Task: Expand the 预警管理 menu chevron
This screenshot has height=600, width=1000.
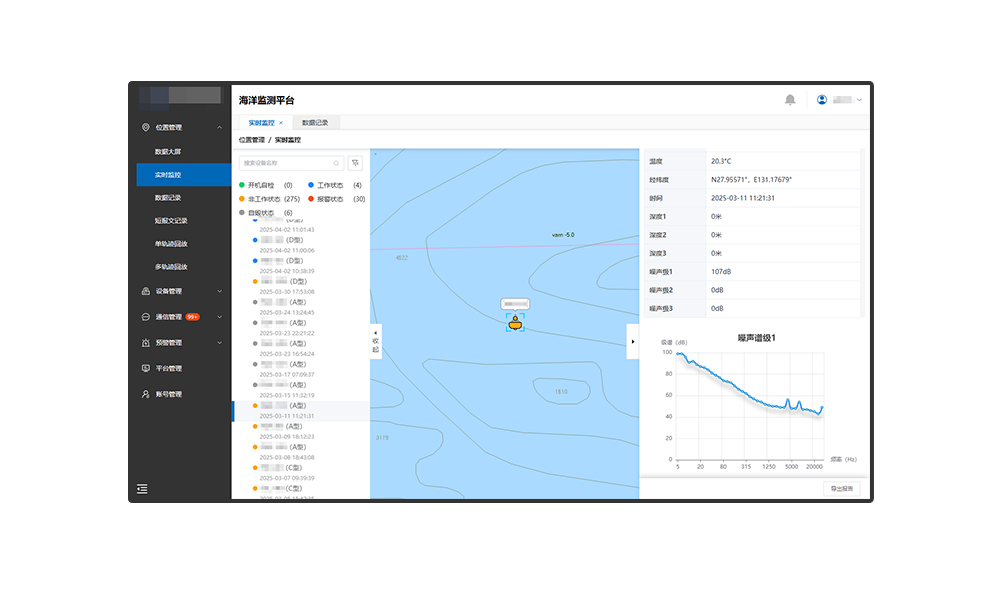Action: [219, 342]
